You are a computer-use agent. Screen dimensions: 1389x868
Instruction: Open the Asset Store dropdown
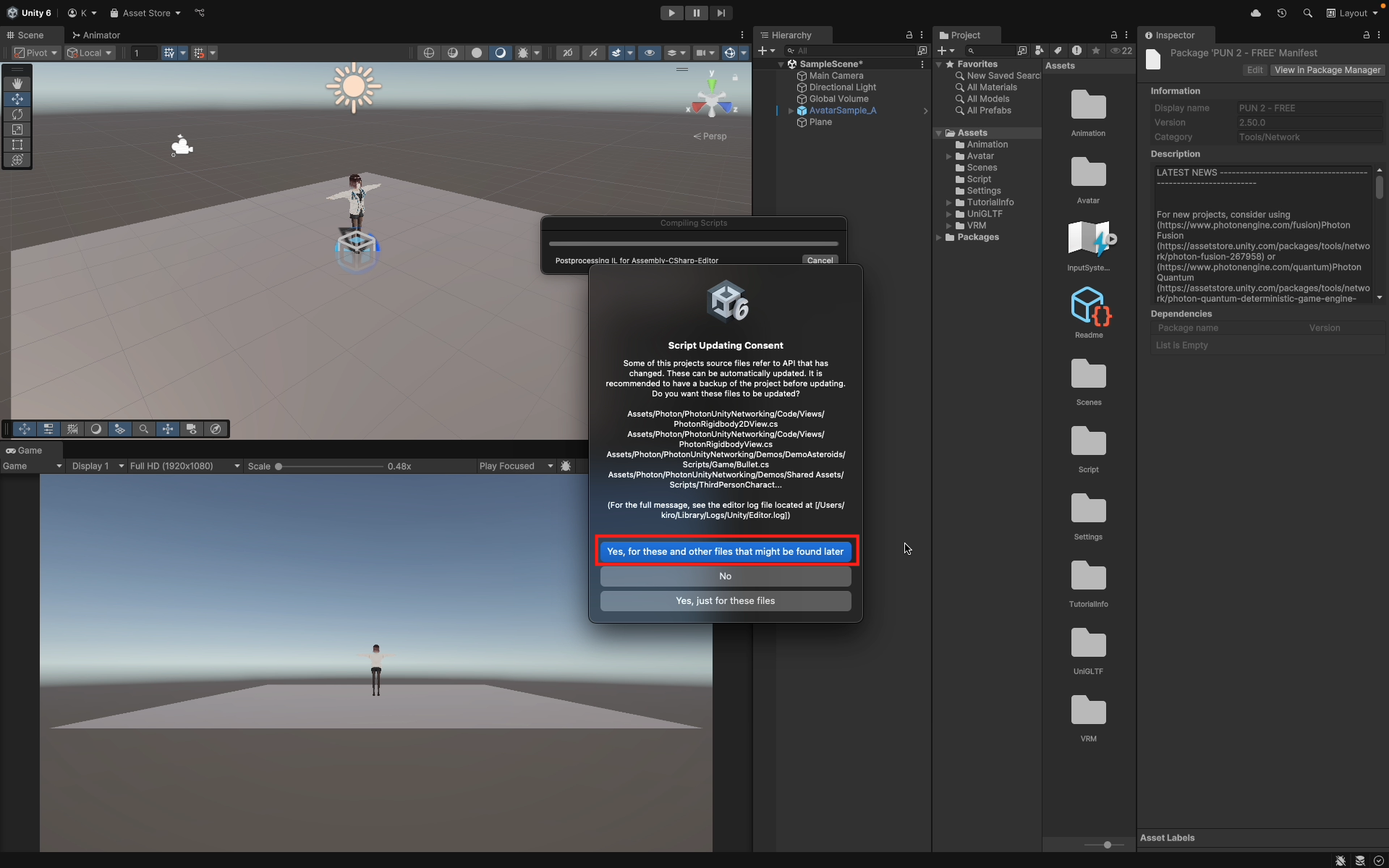tap(145, 13)
